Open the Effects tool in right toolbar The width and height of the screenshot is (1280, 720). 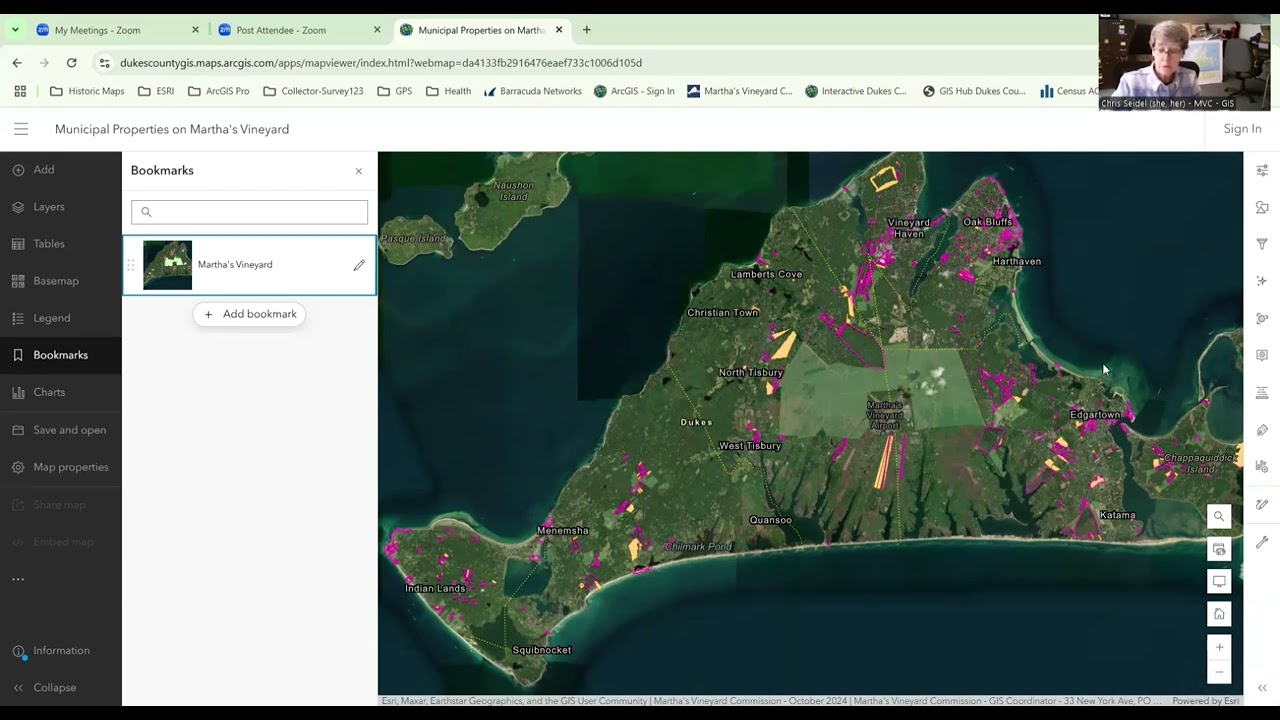(1262, 281)
